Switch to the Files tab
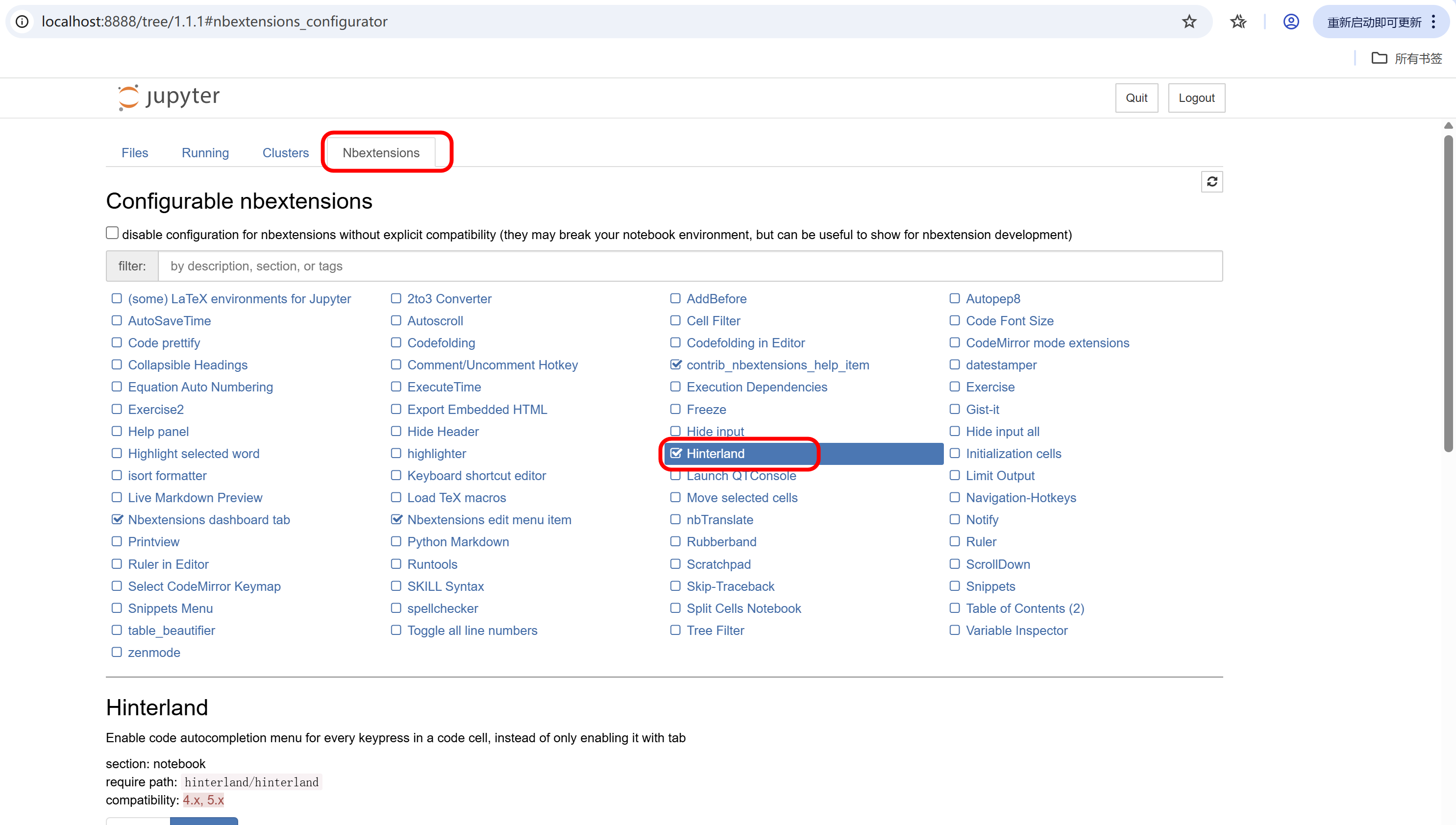The width and height of the screenshot is (1456, 825). 135,153
